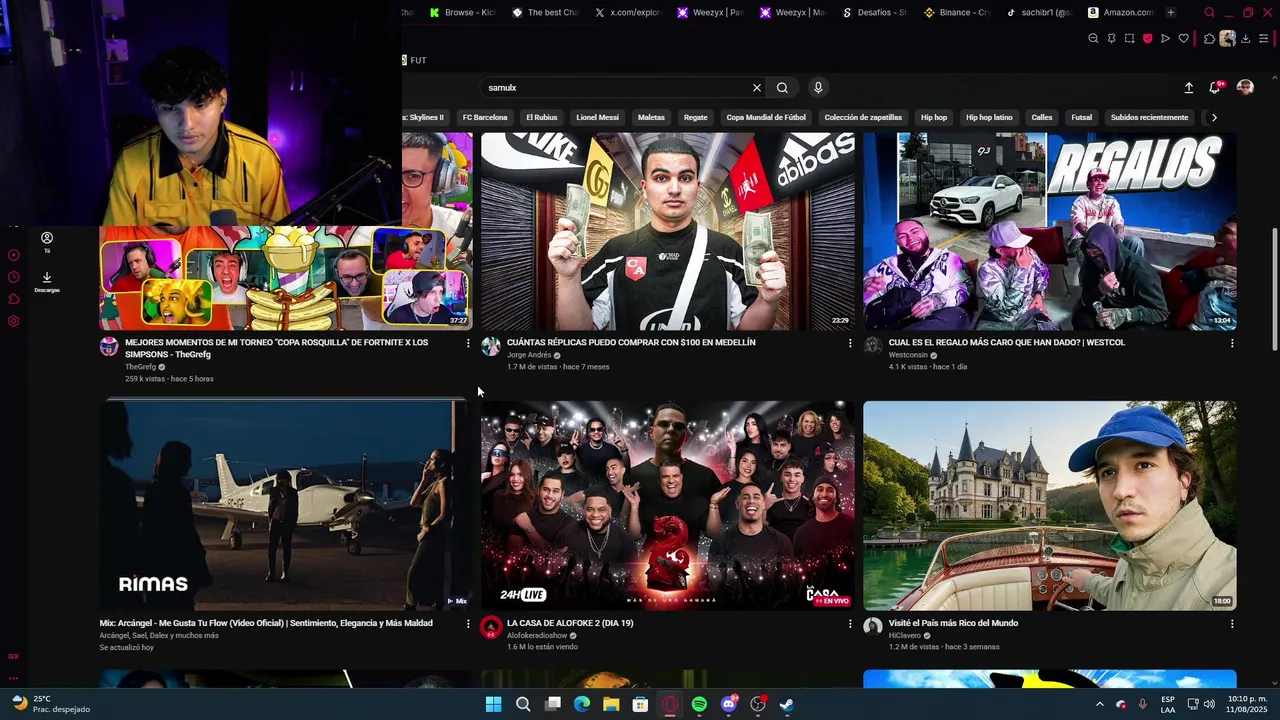Viewport: 1280px width, 720px height.
Task: Show more filter chips with the right arrow
Action: [x=1214, y=118]
